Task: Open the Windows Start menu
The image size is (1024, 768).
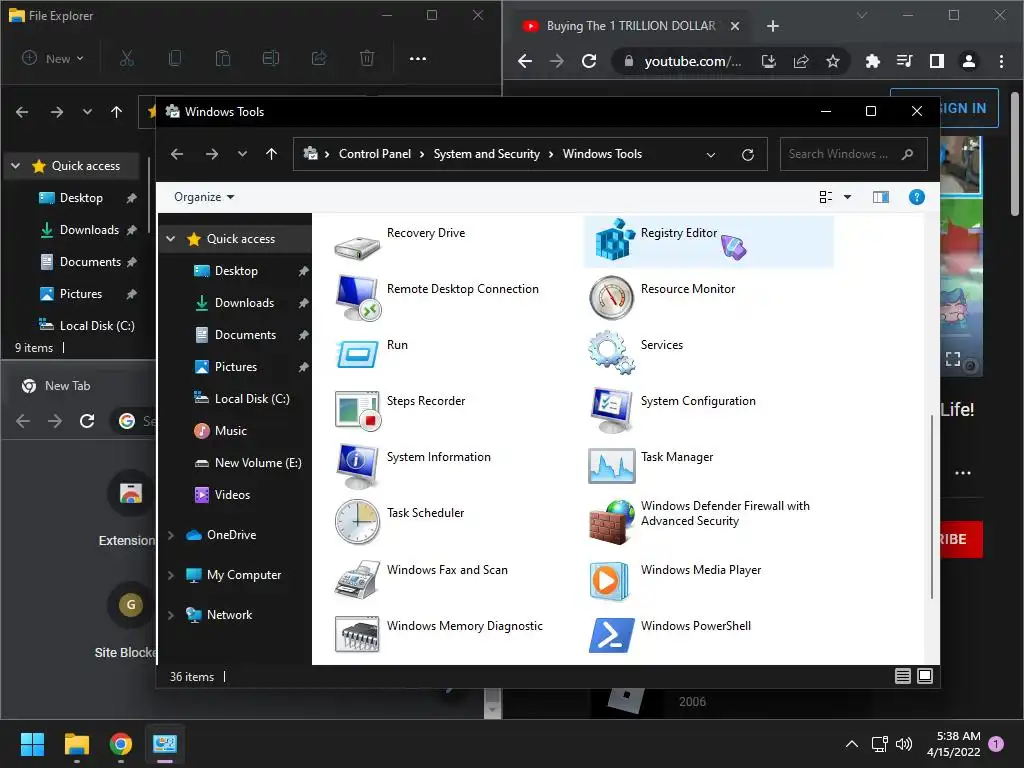Action: (x=32, y=744)
